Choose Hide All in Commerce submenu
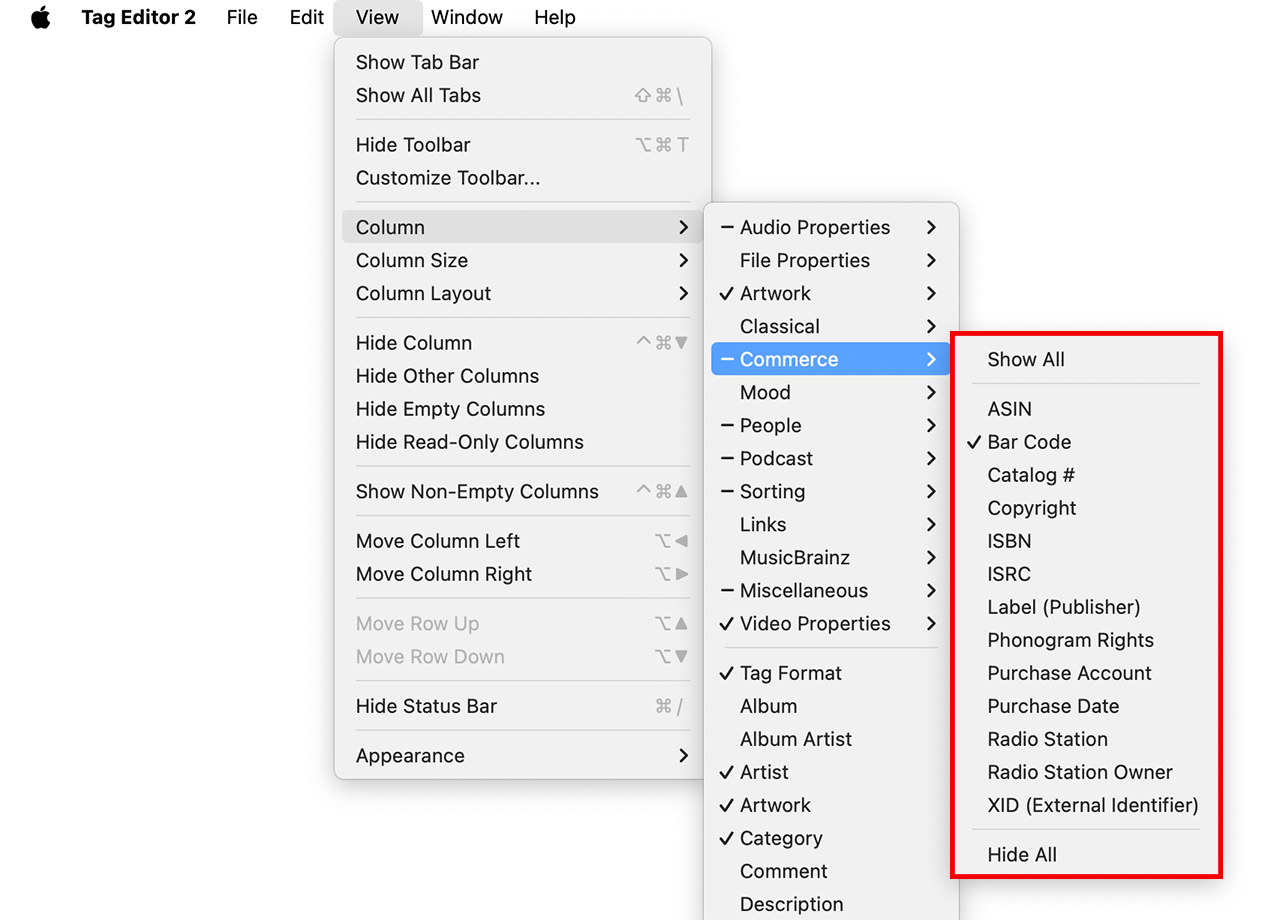The image size is (1262, 920). click(1085, 855)
